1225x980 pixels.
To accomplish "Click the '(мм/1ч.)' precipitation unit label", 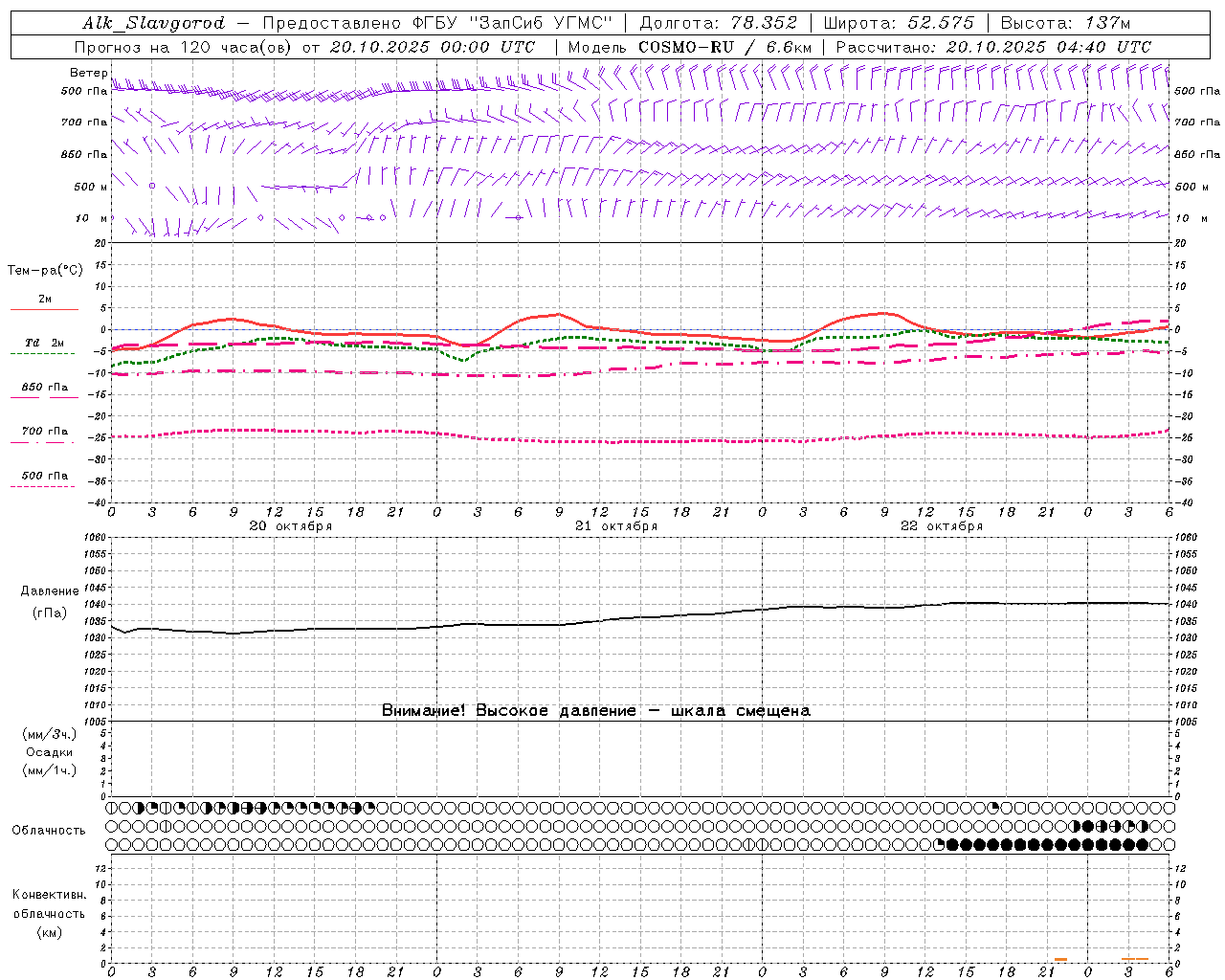I will 50,770.
